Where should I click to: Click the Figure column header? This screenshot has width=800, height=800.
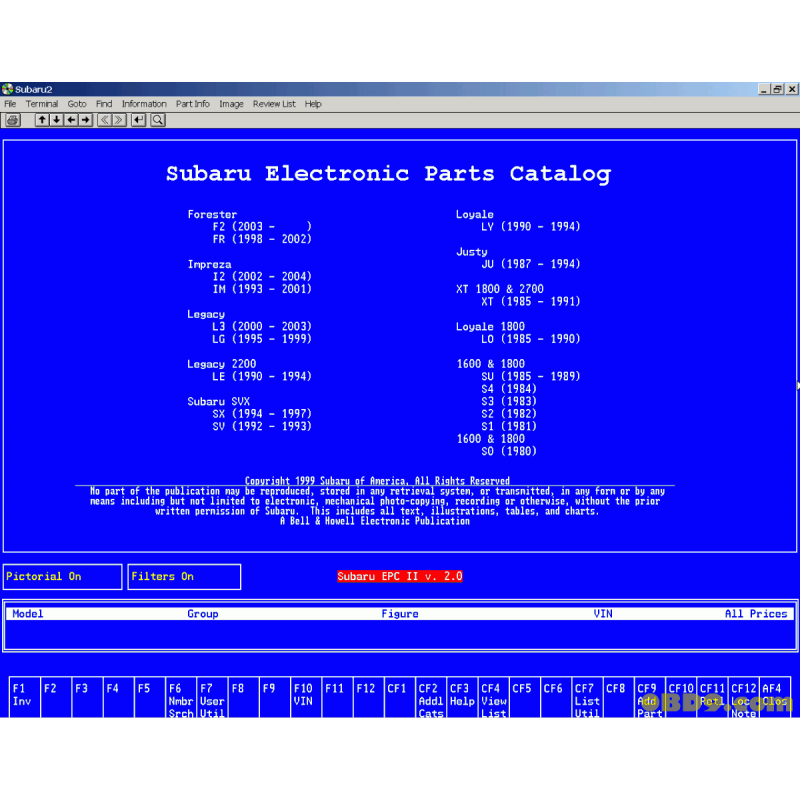click(399, 614)
